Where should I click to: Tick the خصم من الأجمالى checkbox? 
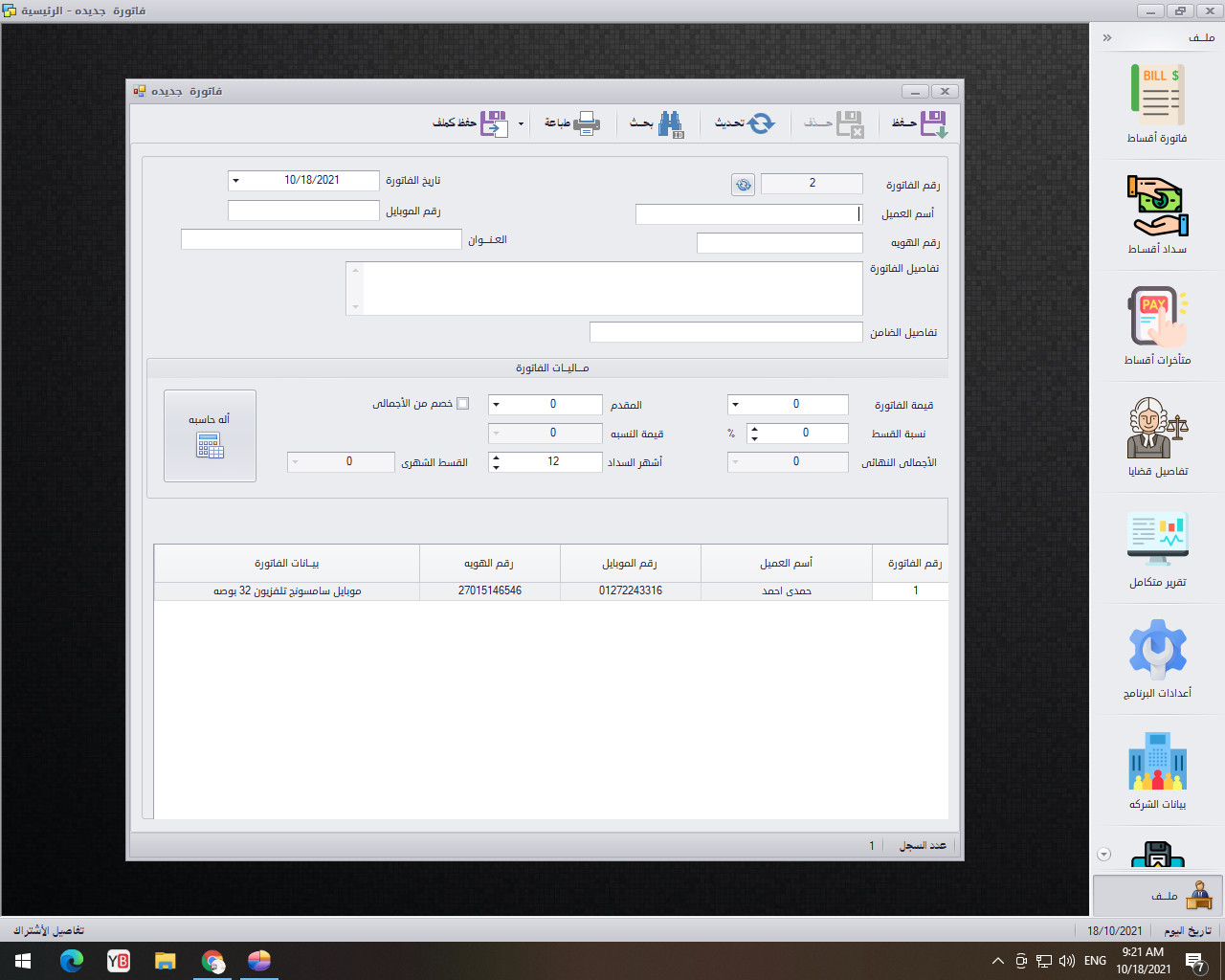coord(463,404)
